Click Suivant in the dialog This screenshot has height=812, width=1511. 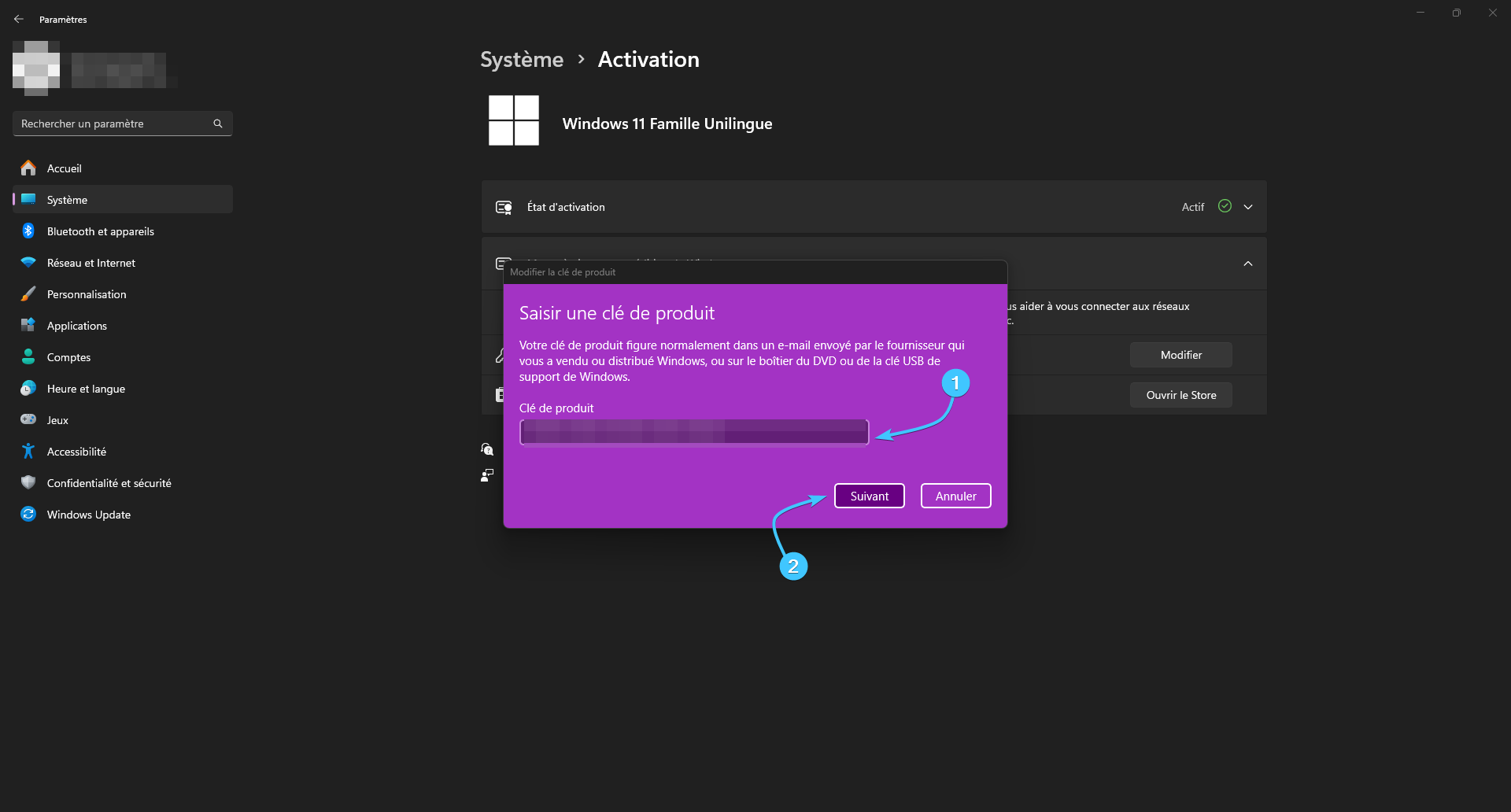(870, 496)
